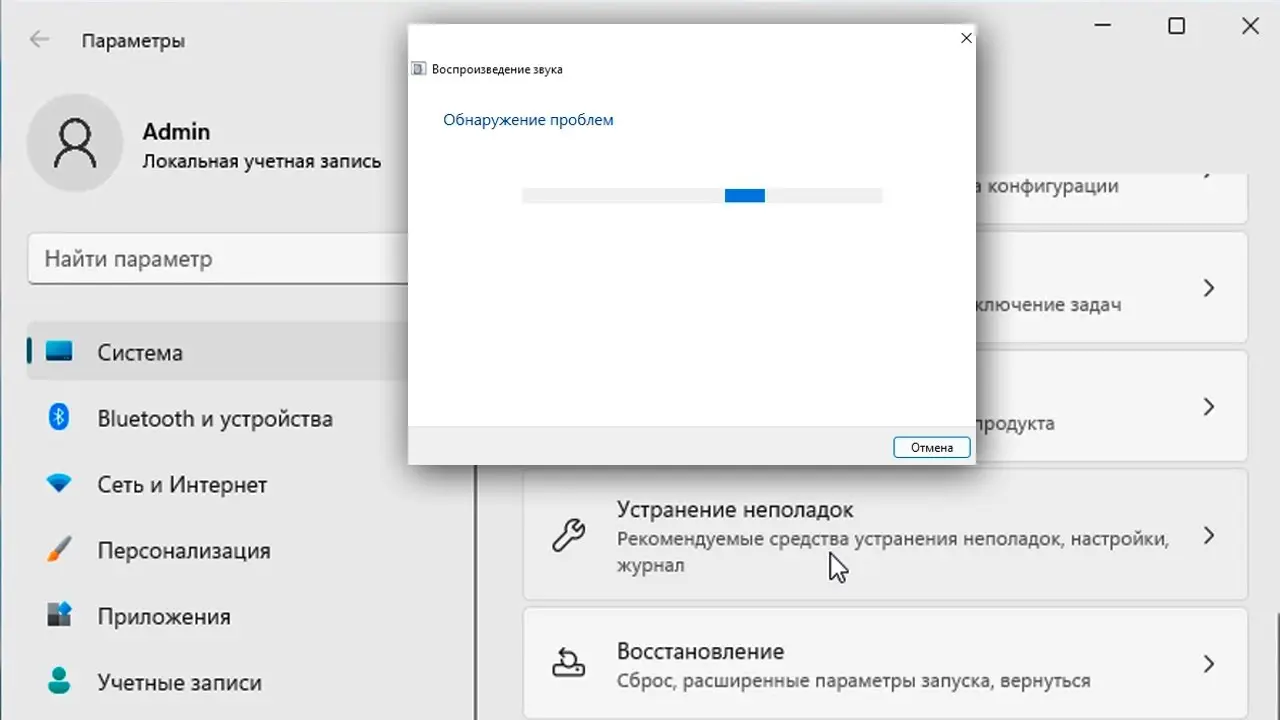
Task: Select the Учетные записи person icon
Action: (59, 682)
